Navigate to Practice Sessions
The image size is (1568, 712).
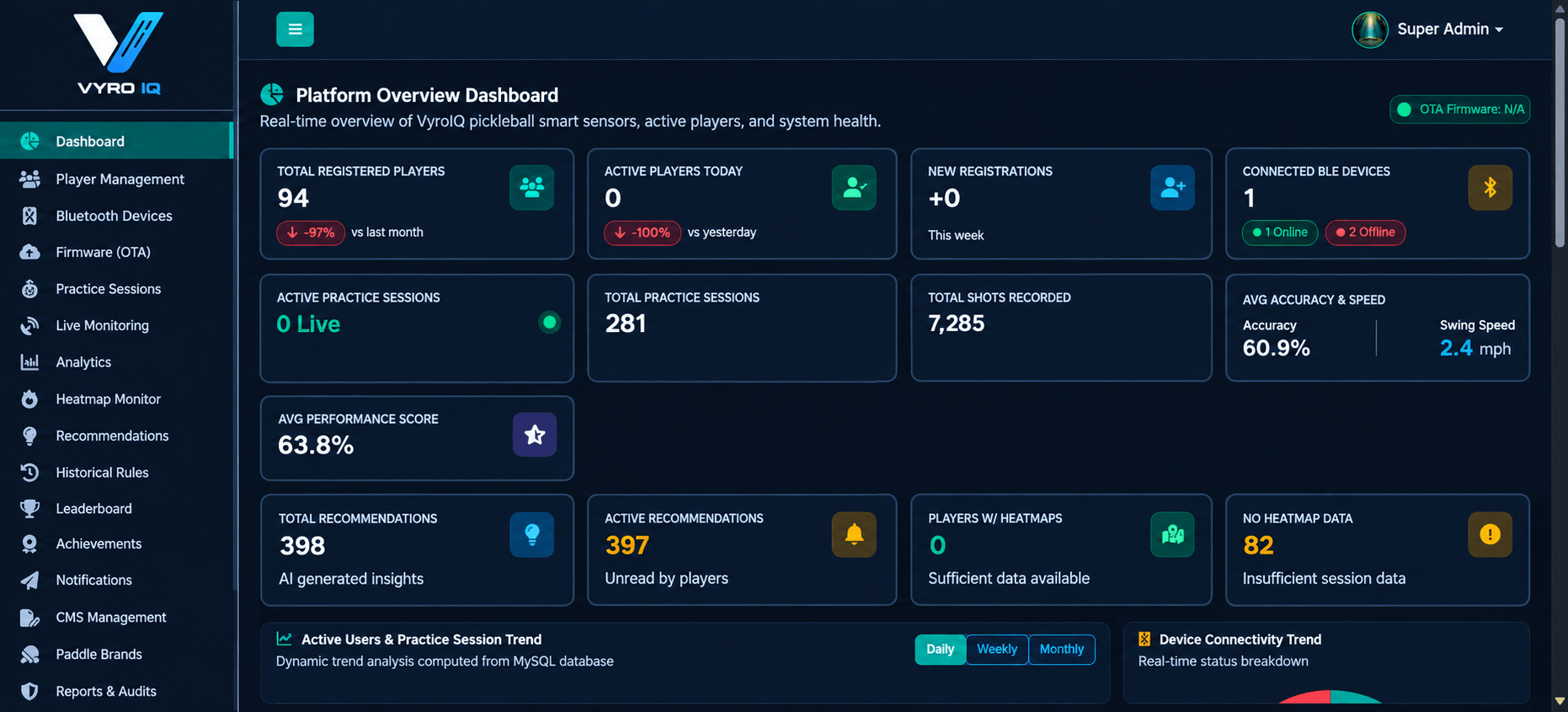[116, 289]
